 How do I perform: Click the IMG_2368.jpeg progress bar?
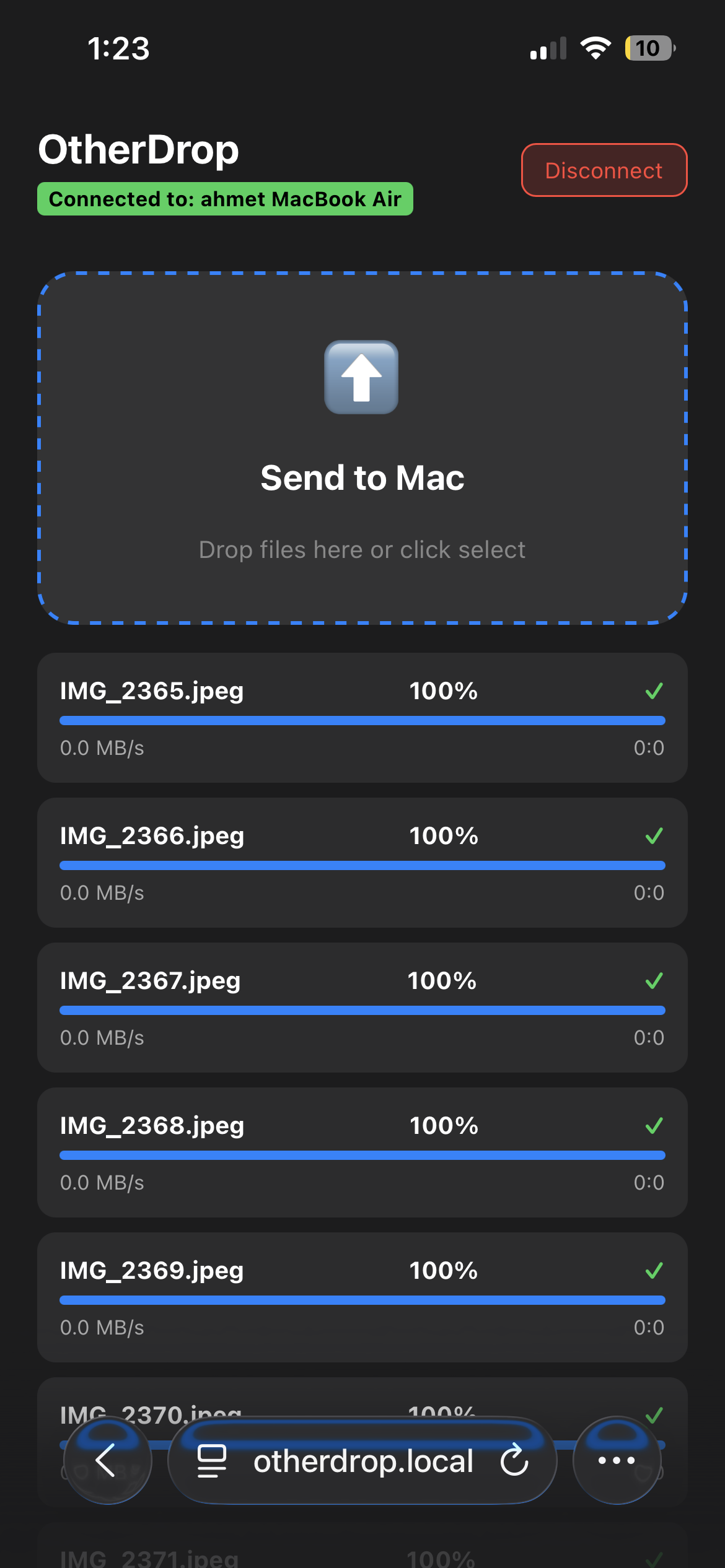pos(362,1155)
